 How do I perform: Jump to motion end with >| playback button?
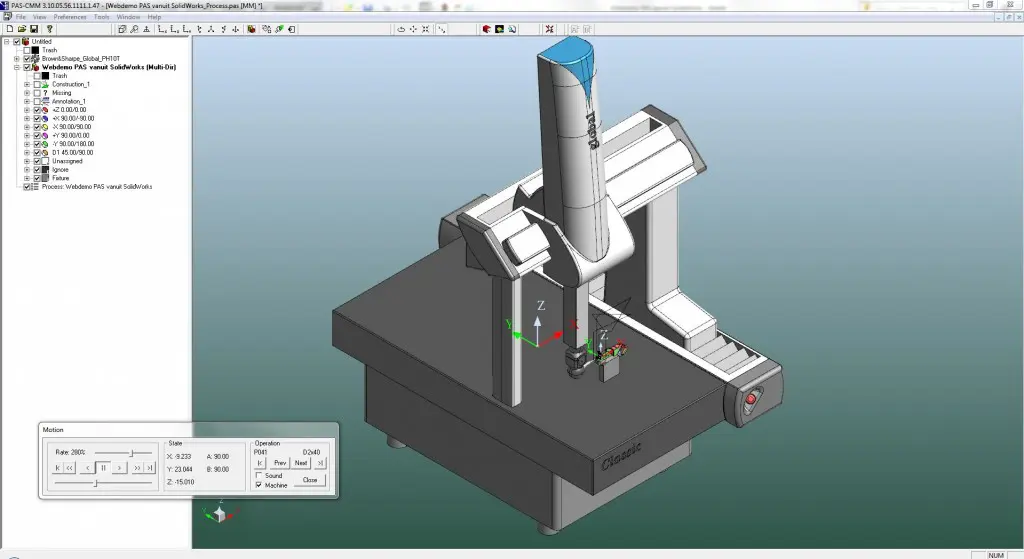tap(150, 468)
